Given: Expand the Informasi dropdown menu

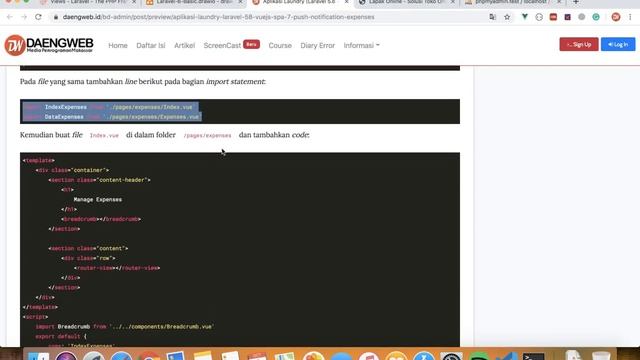Looking at the screenshot, I should [x=362, y=45].
